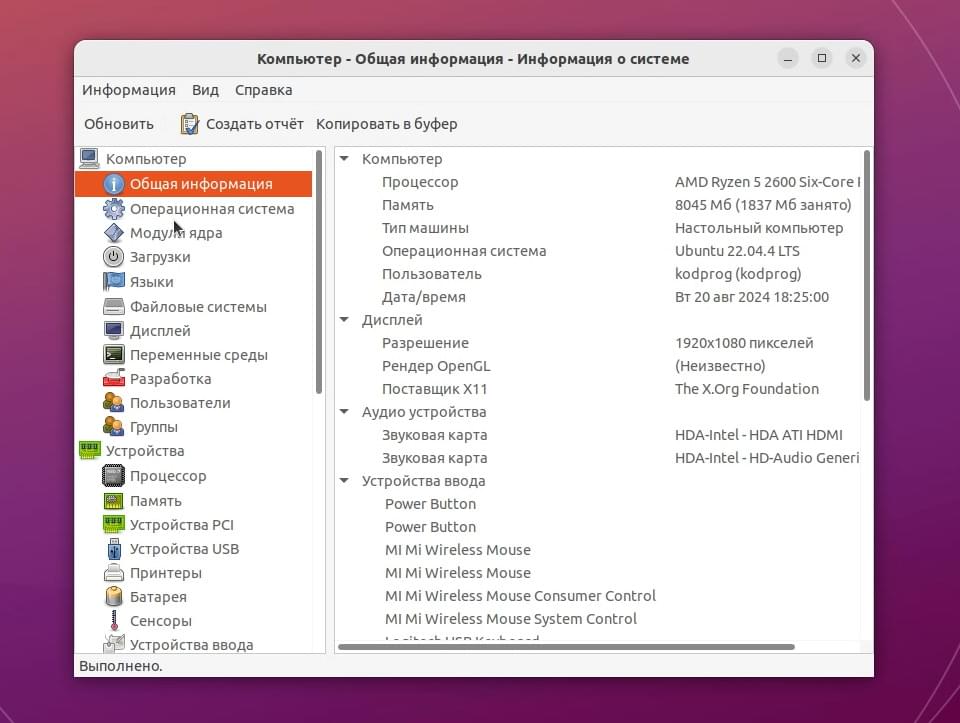The width and height of the screenshot is (960, 723).
Task: Select the Сенсоры entry in sidebar
Action: [x=161, y=620]
